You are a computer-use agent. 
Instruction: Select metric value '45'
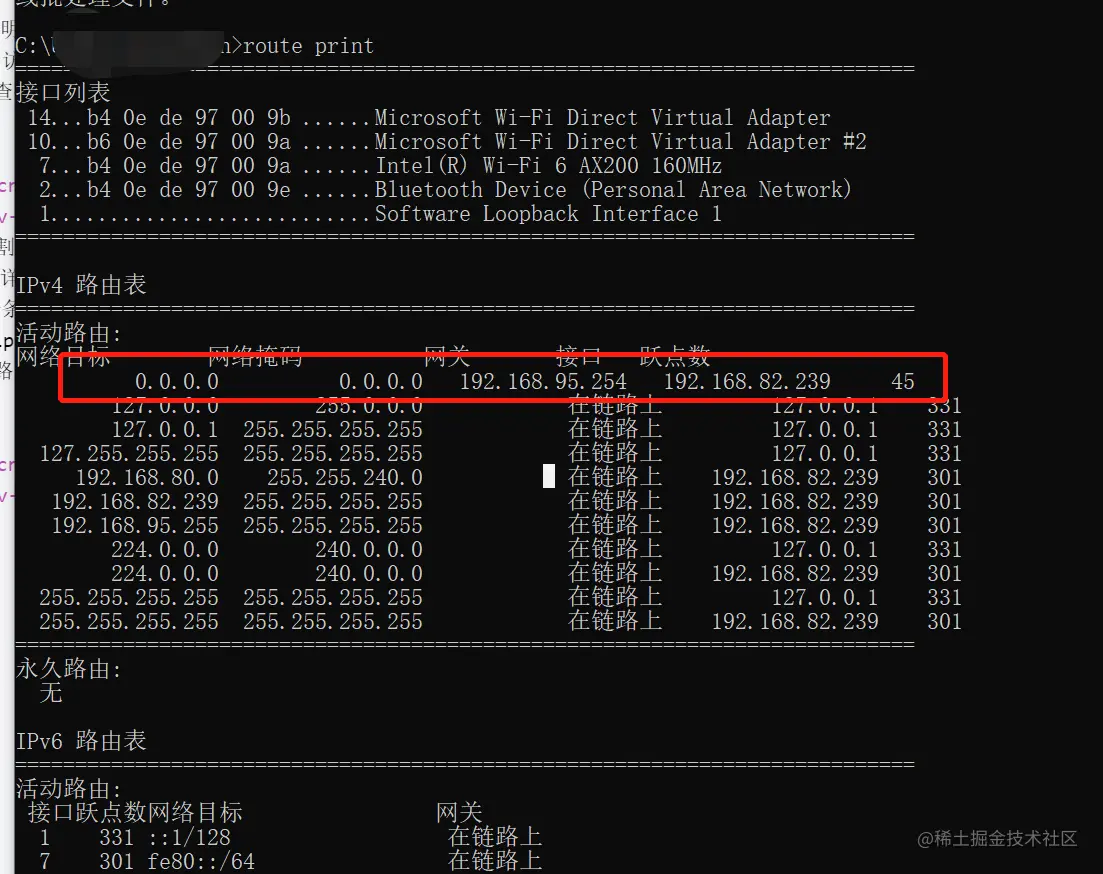click(903, 382)
